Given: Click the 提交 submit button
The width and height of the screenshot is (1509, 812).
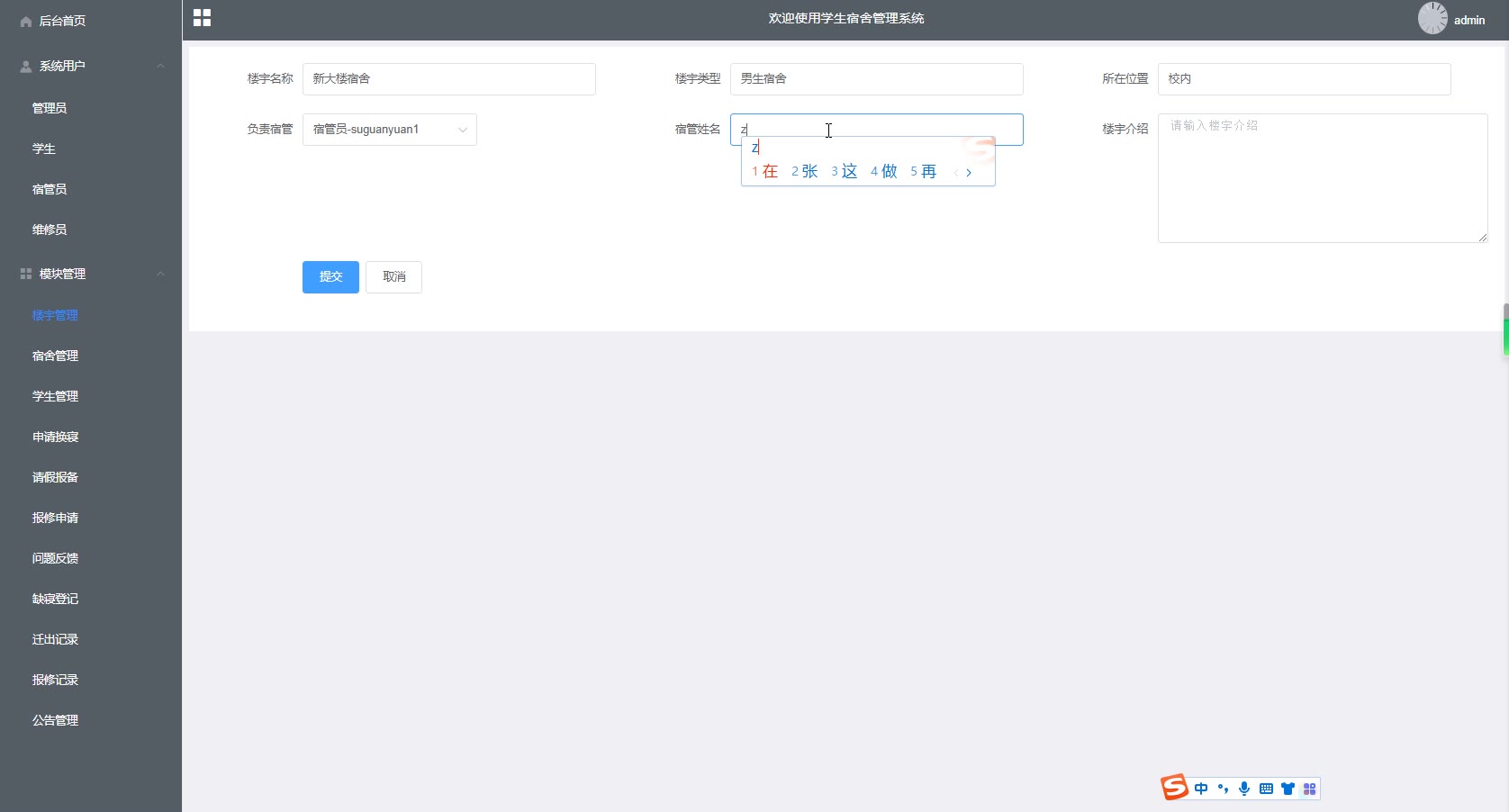Looking at the screenshot, I should coord(330,277).
